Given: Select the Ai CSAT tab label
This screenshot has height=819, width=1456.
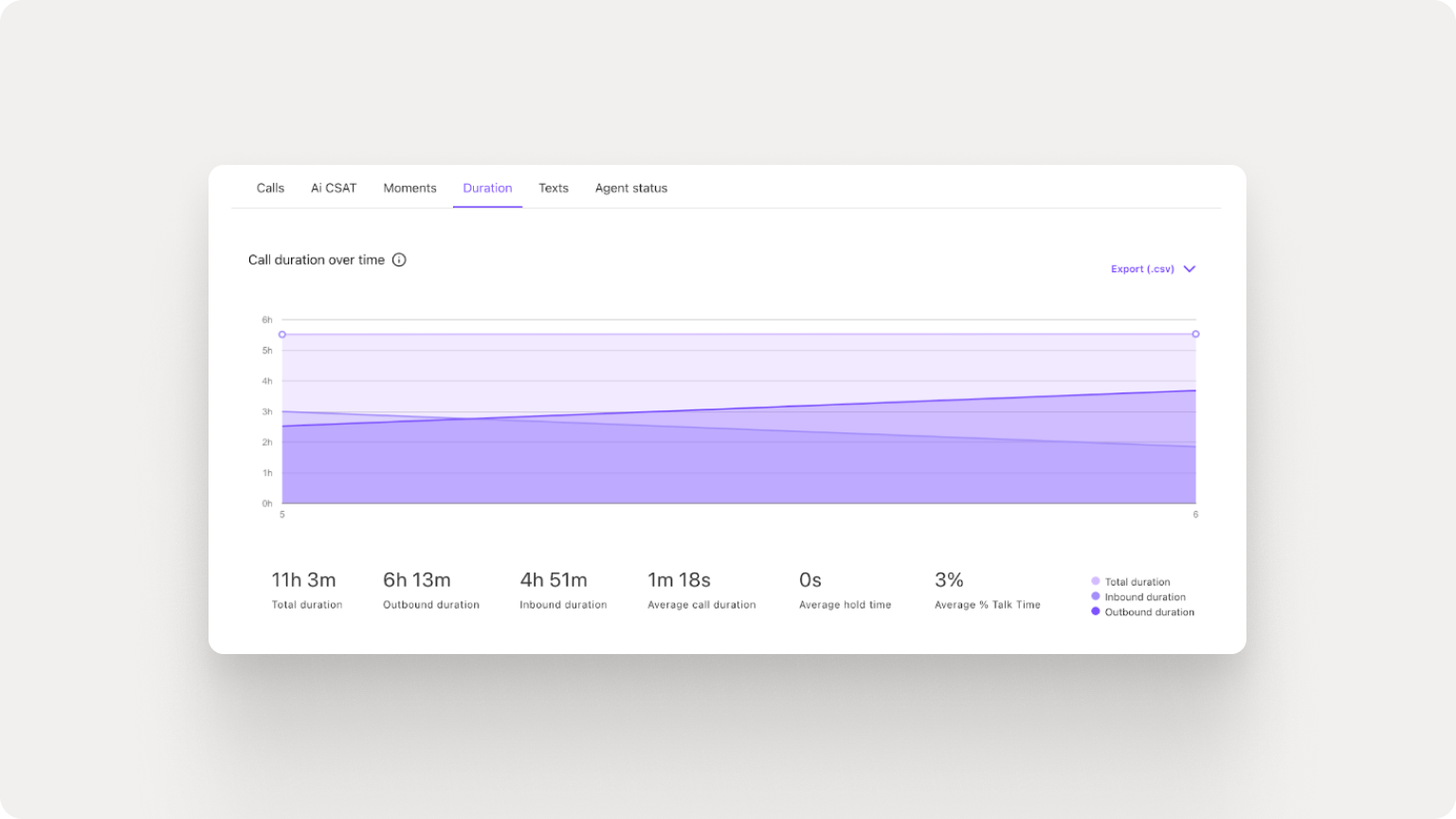Looking at the screenshot, I should coord(333,188).
